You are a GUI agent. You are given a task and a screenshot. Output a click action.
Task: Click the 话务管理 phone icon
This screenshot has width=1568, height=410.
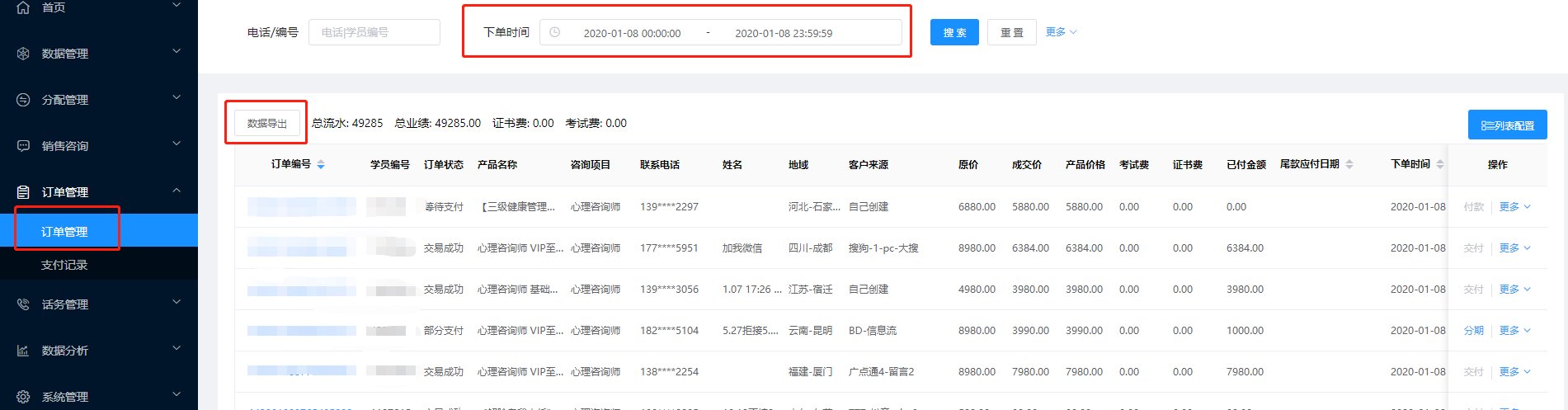[23, 304]
